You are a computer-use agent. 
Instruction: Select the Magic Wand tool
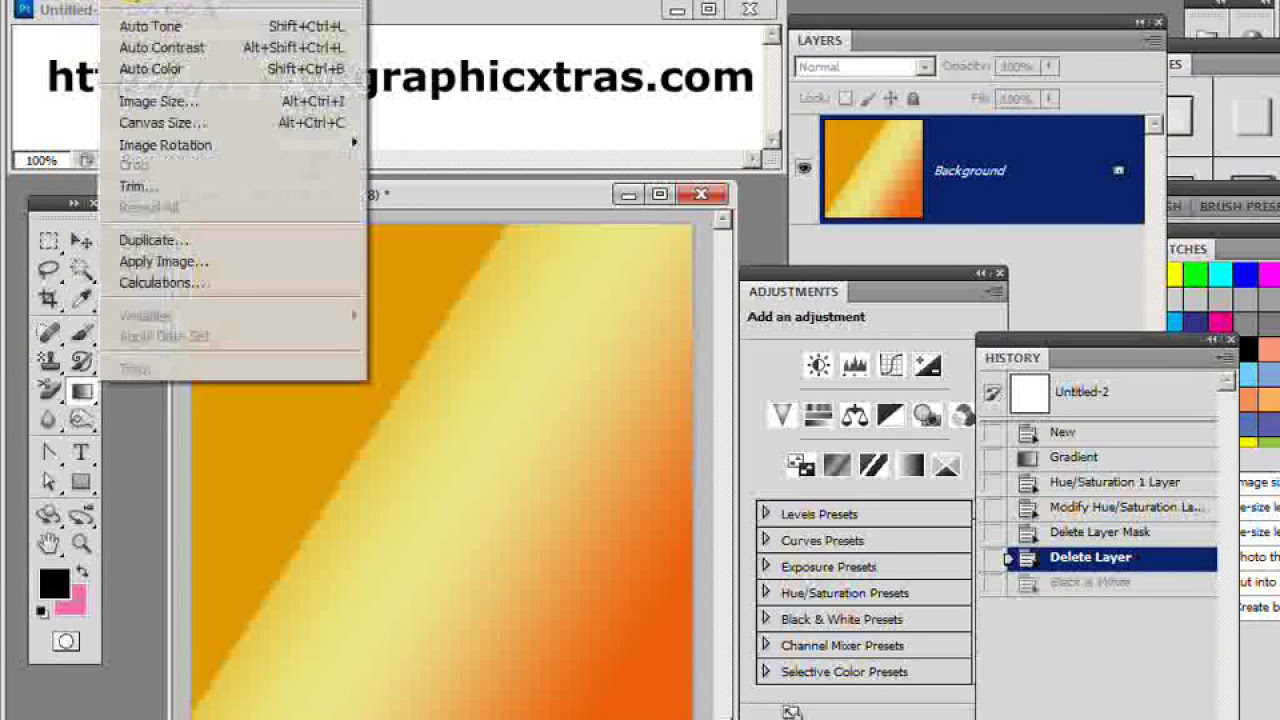[82, 269]
